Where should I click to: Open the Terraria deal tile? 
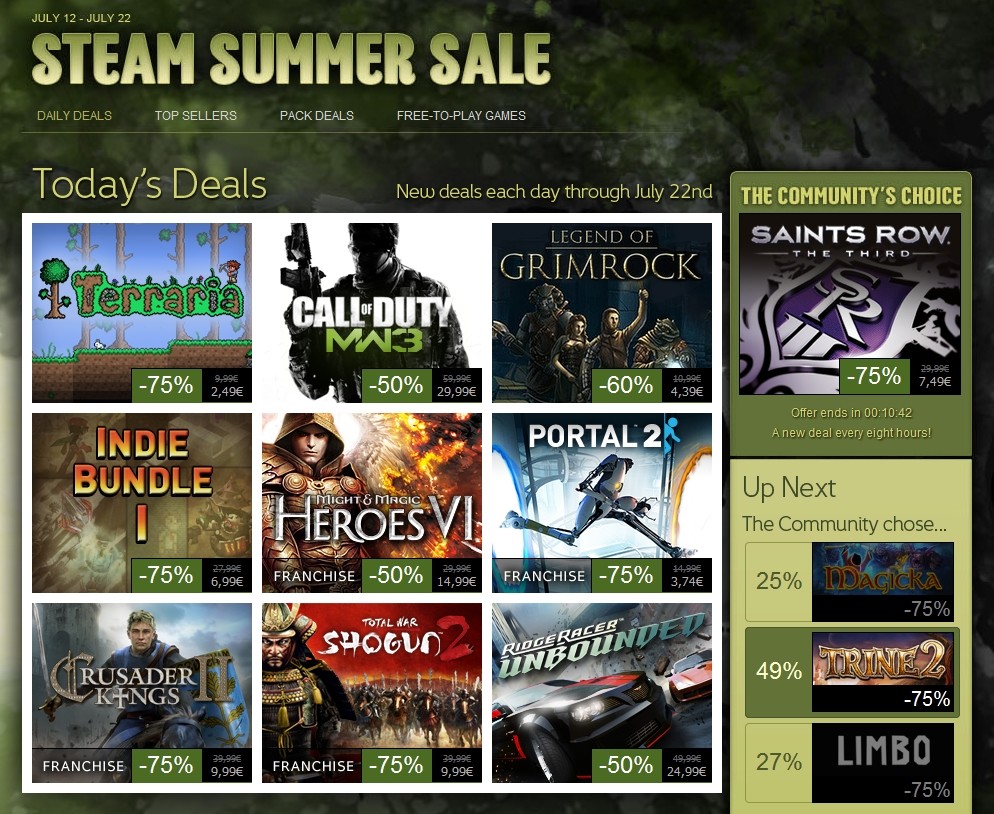pos(141,313)
